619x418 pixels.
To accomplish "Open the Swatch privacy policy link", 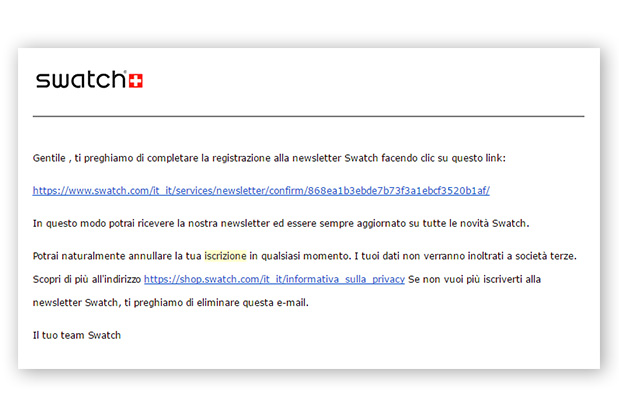I will [x=274, y=279].
